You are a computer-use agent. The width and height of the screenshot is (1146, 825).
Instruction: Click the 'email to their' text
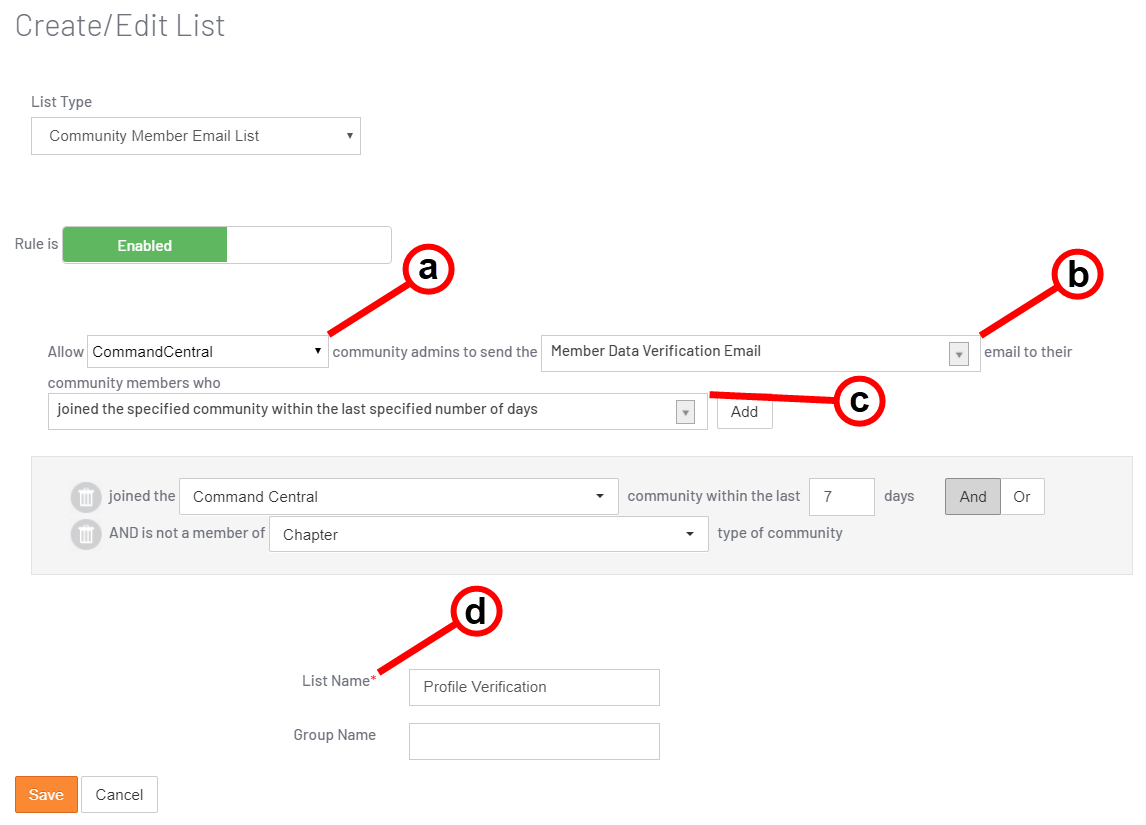[x=1028, y=352]
